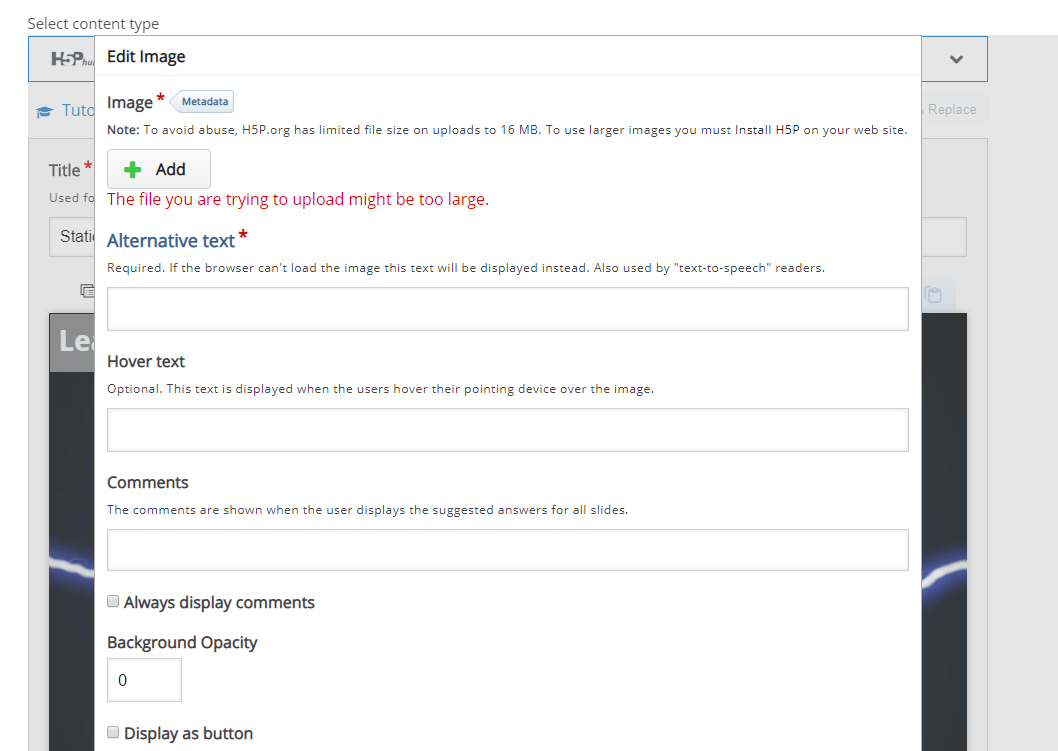Image resolution: width=1058 pixels, height=751 pixels.
Task: Focus the Hover text input box
Action: pos(507,430)
